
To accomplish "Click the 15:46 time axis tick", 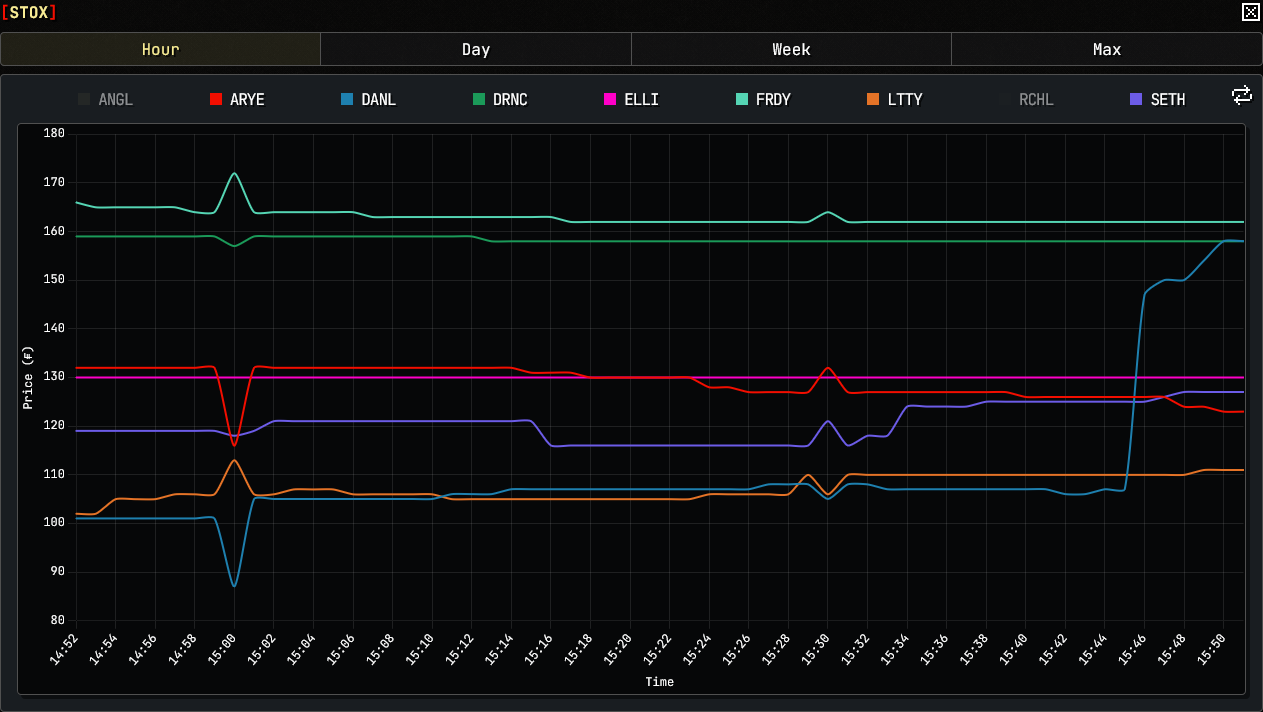I will (x=1133, y=648).
